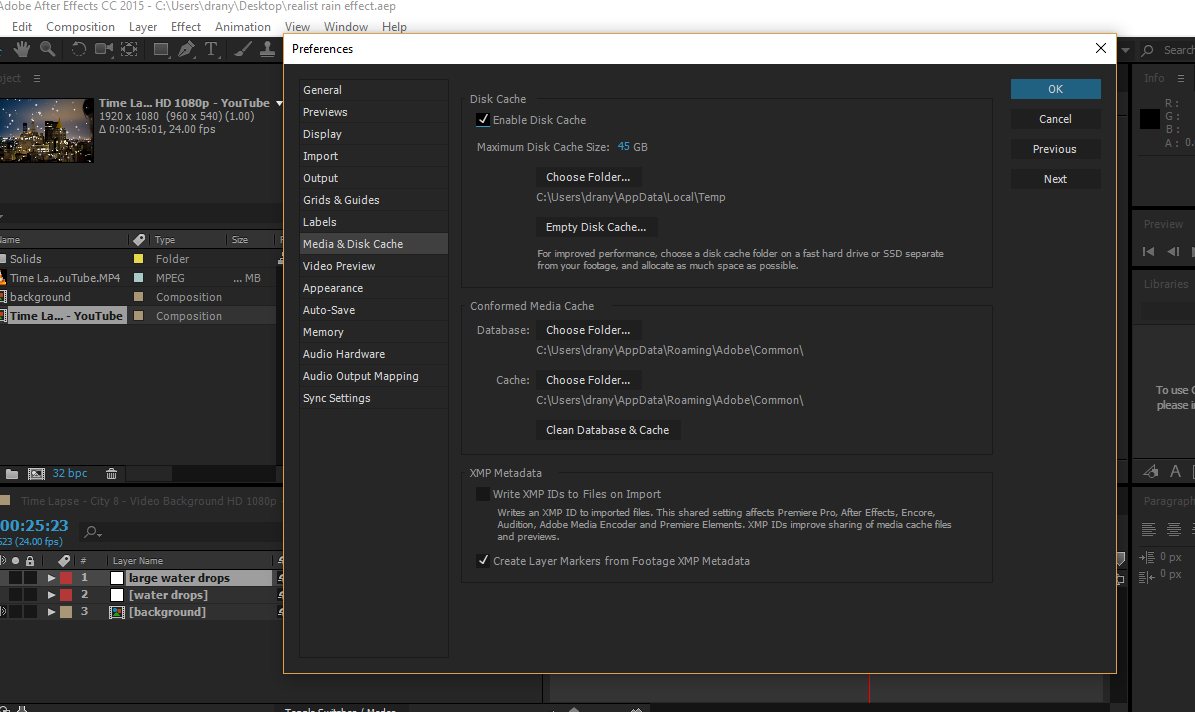
Task: Twirl open the [water drops] layer
Action: [51, 594]
